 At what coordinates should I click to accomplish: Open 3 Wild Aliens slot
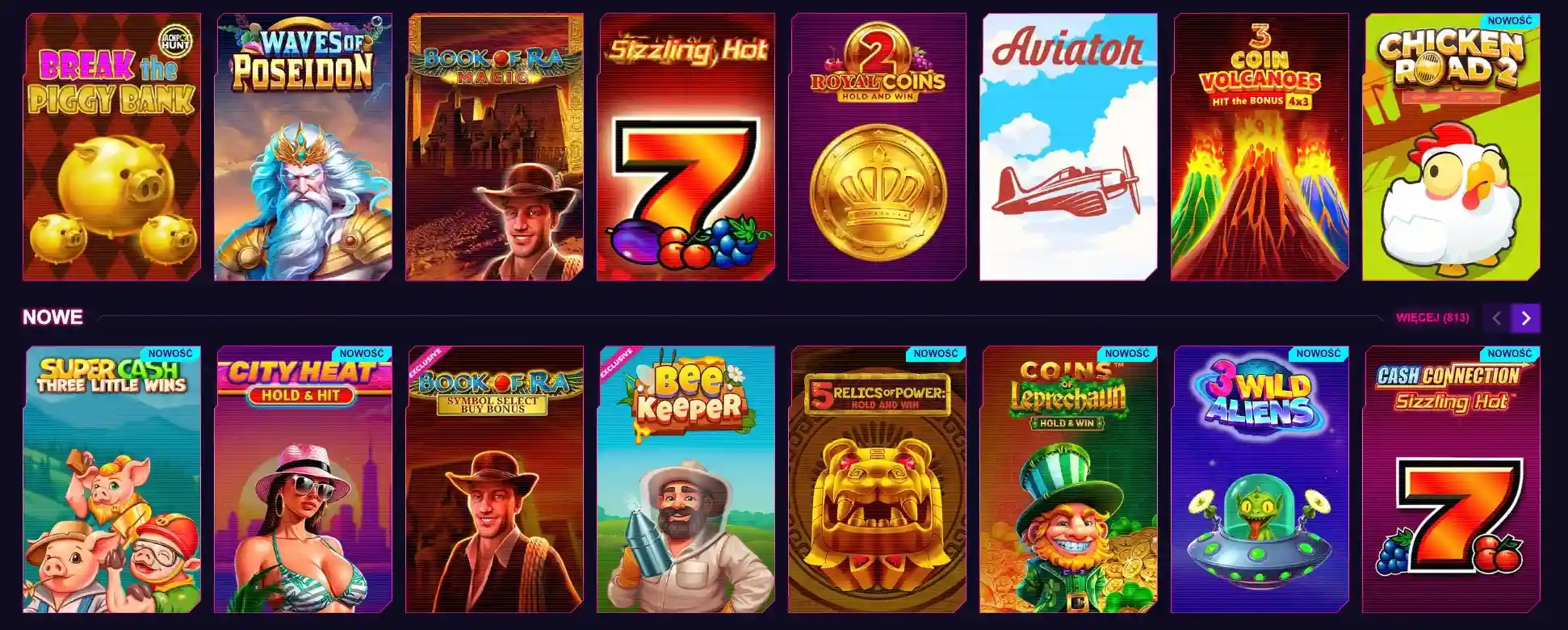point(1260,480)
